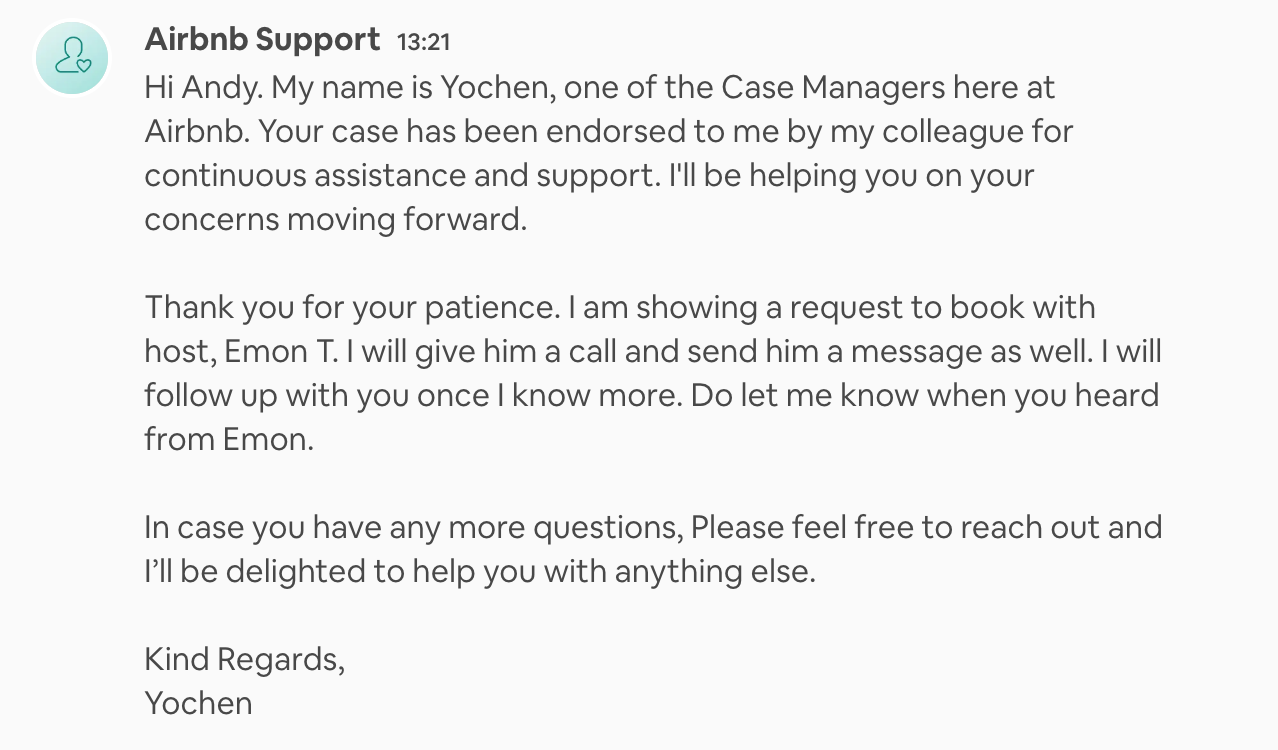Click the host name 'Emon T.'
Viewport: 1278px width, 750px height.
[x=283, y=351]
